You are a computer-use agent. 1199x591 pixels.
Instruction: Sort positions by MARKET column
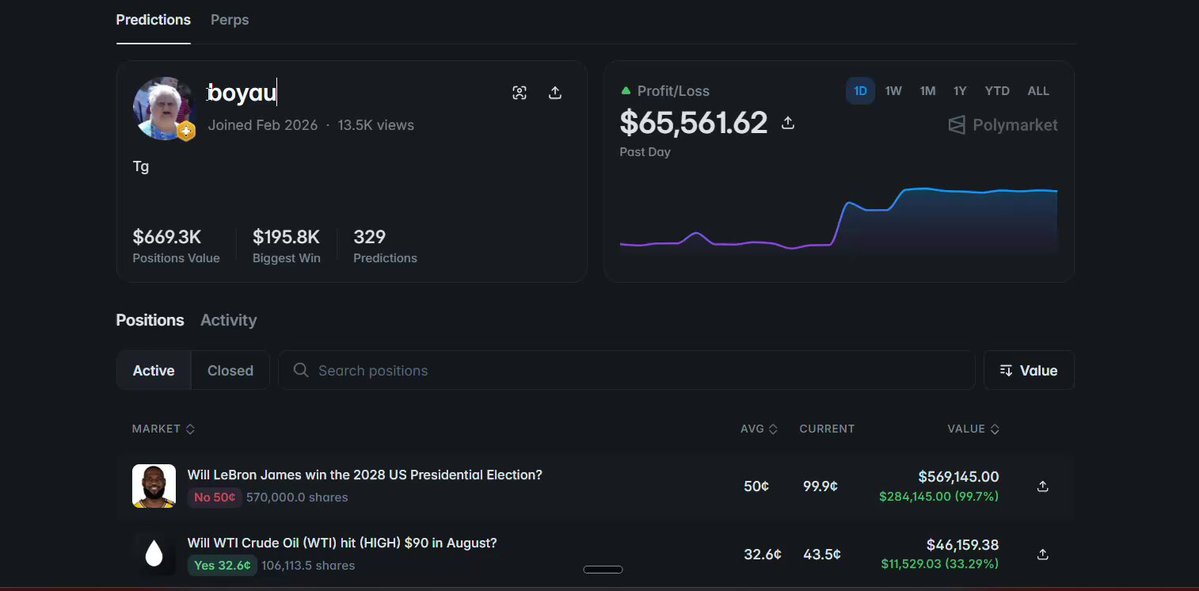(x=163, y=429)
